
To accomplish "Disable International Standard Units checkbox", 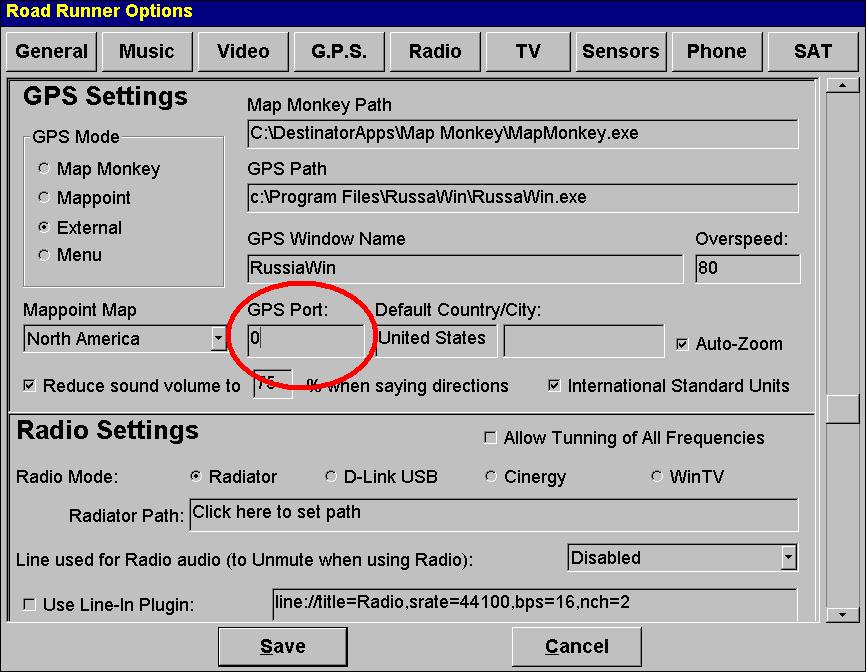I will tap(554, 386).
